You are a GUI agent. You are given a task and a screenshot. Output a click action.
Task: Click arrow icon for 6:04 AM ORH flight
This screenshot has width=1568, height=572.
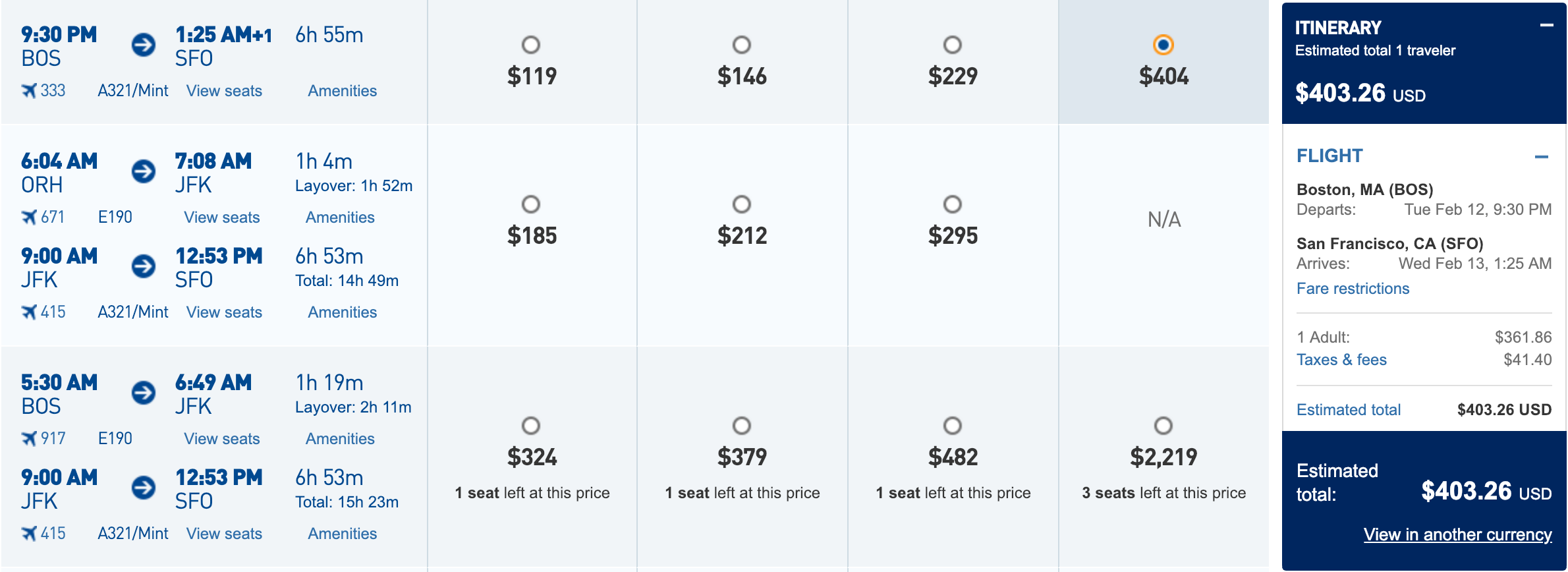click(x=144, y=171)
